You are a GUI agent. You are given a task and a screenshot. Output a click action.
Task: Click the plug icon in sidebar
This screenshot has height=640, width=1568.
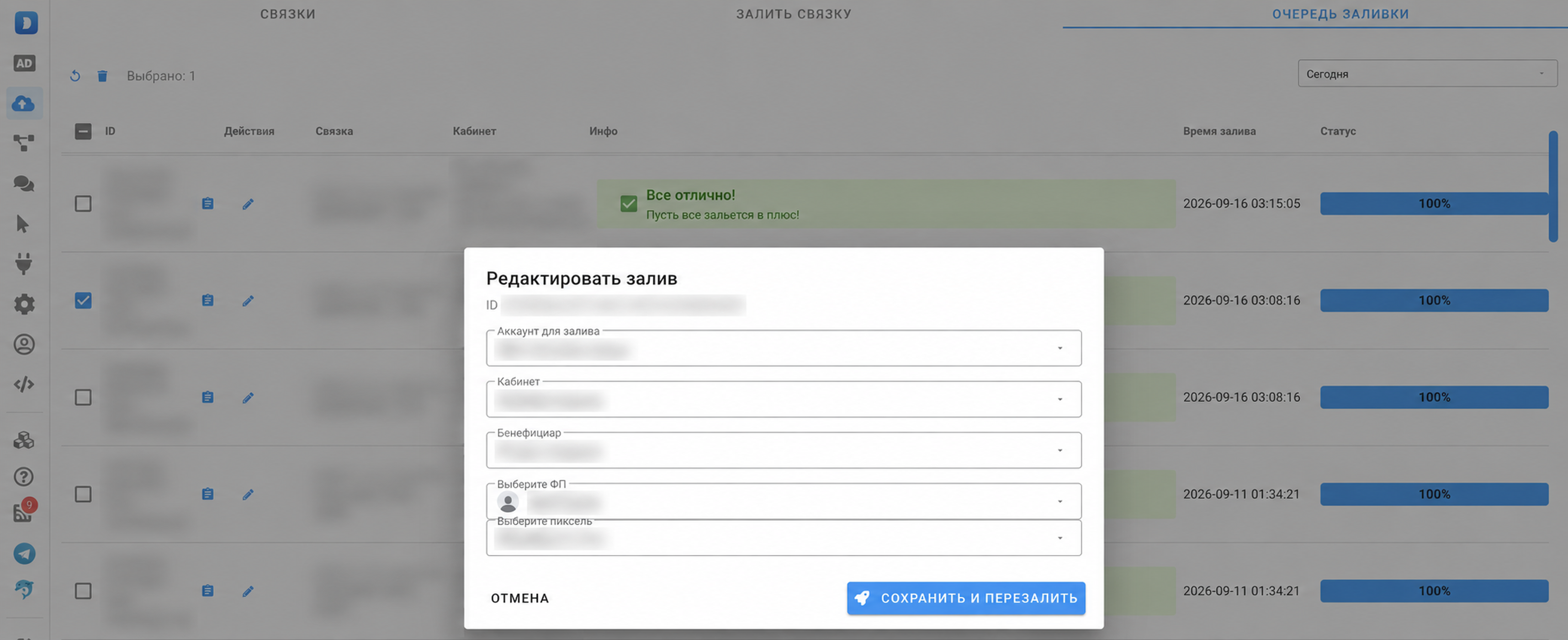[x=24, y=264]
